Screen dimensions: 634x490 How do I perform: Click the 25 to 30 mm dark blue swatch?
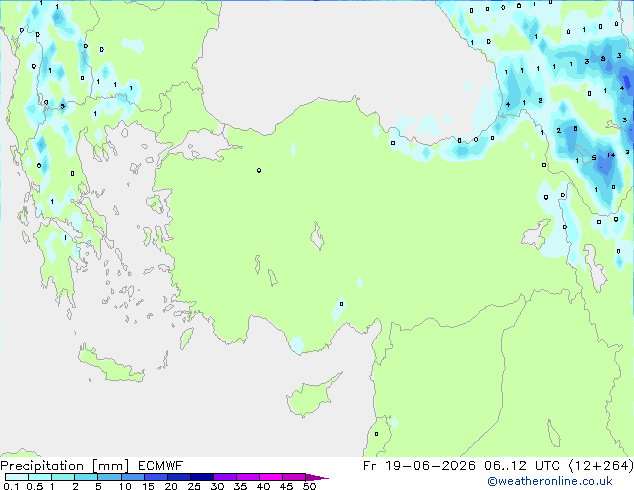tap(202, 477)
